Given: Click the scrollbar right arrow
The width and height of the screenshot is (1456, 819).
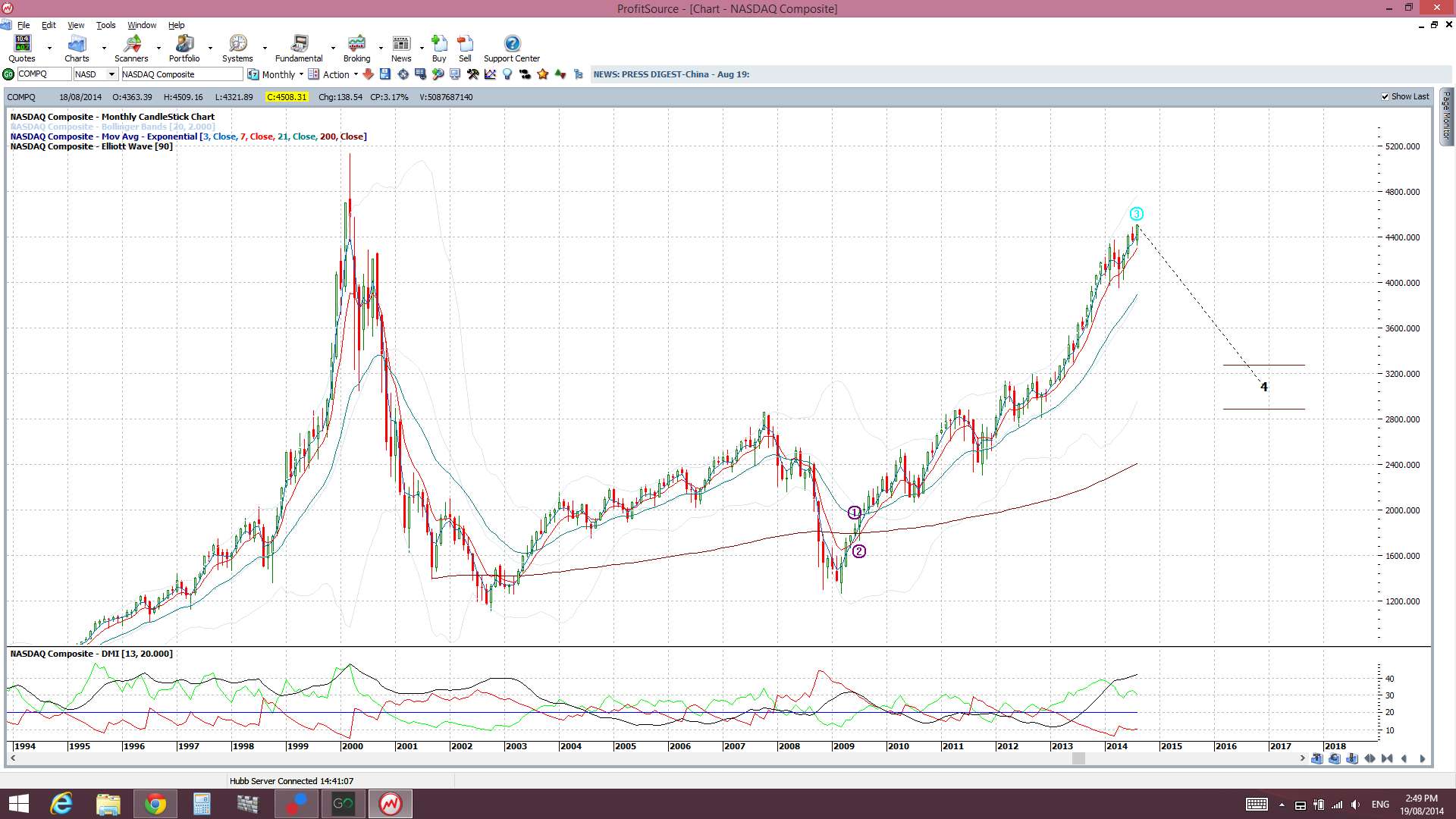Looking at the screenshot, I should (x=1303, y=758).
